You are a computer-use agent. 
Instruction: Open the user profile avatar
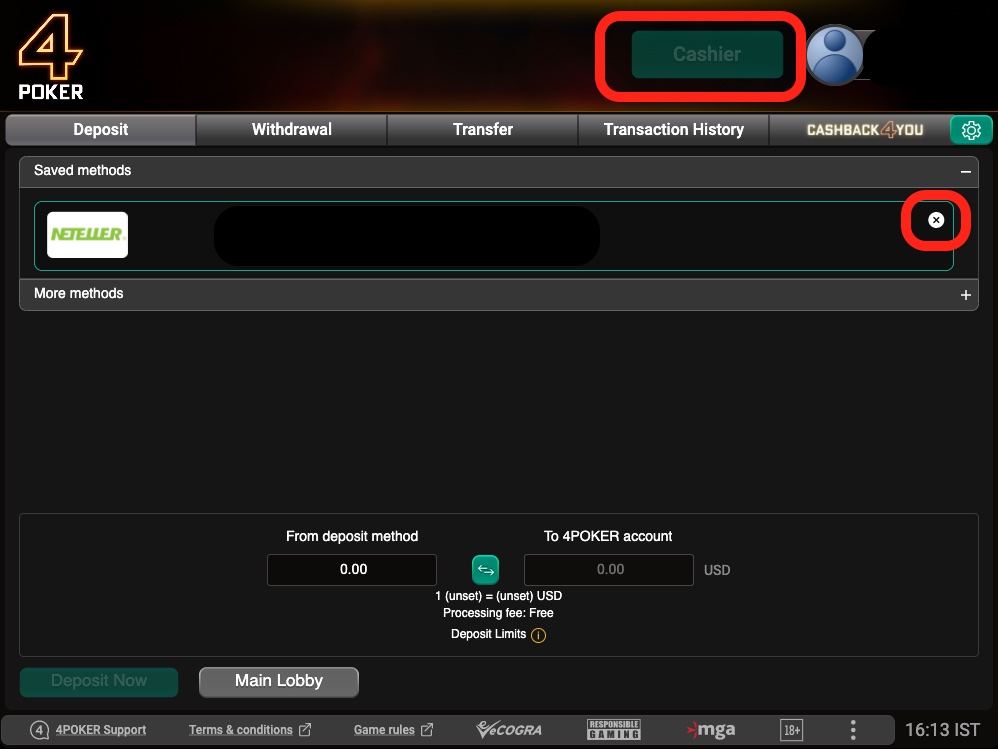[834, 54]
